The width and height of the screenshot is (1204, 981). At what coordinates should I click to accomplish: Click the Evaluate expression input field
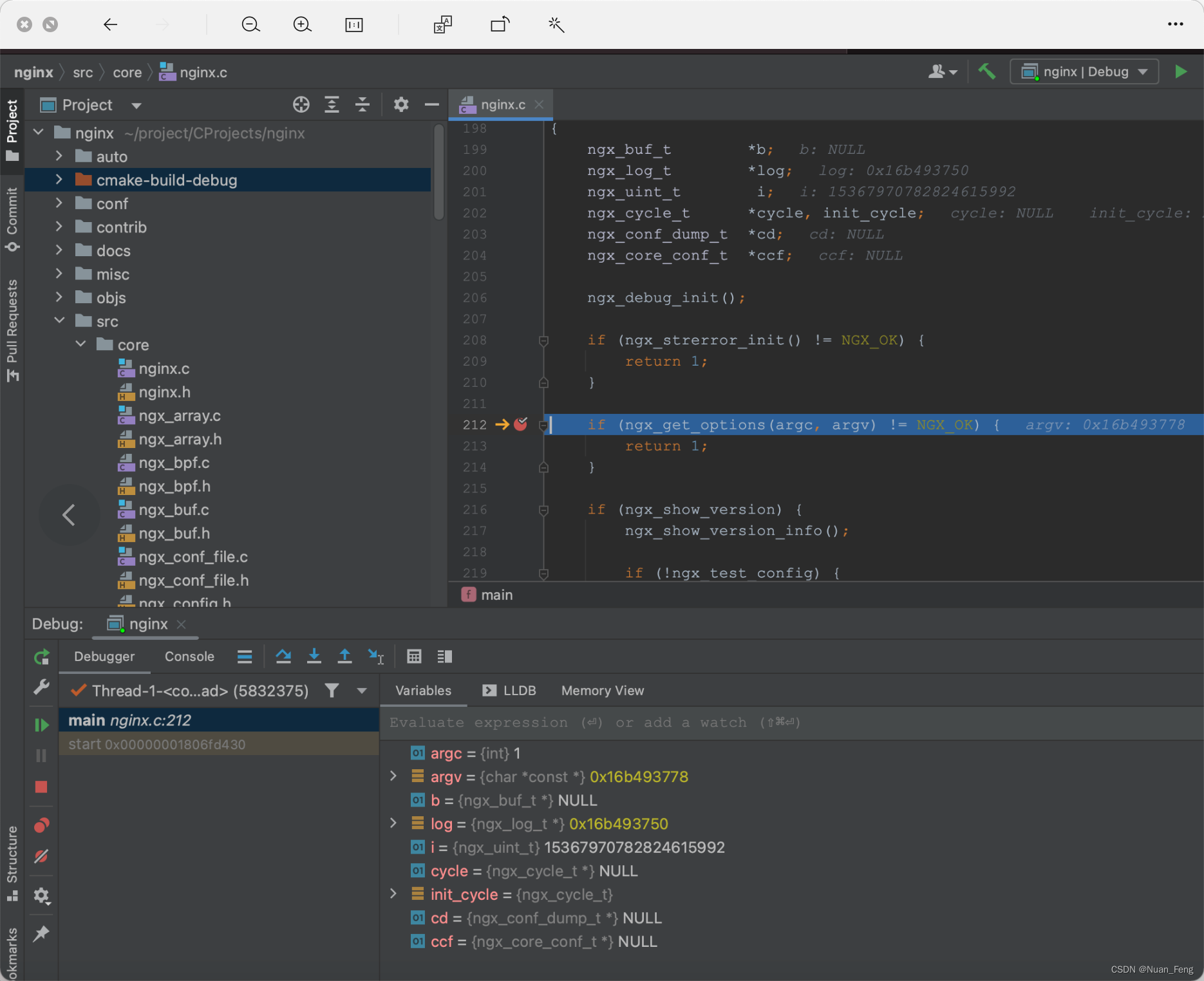pos(792,722)
